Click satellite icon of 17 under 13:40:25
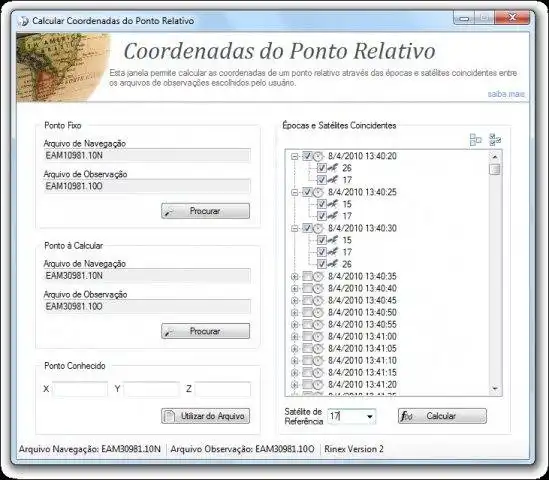This screenshot has height=480, width=549. click(x=333, y=216)
